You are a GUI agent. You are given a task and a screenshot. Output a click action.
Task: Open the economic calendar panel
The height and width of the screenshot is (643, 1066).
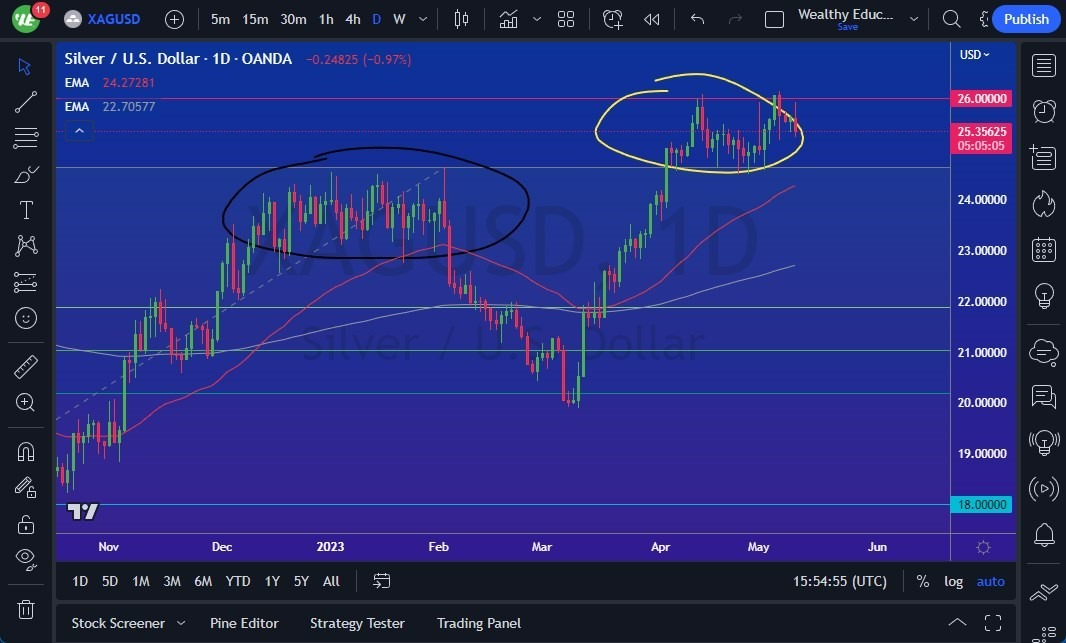coord(1044,249)
